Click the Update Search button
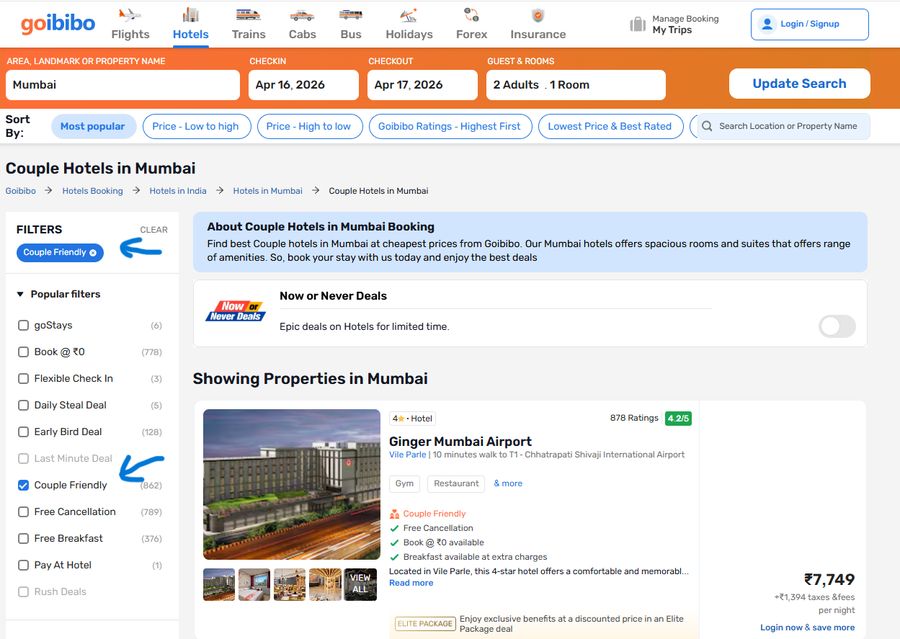The width and height of the screenshot is (900, 639). [x=800, y=84]
